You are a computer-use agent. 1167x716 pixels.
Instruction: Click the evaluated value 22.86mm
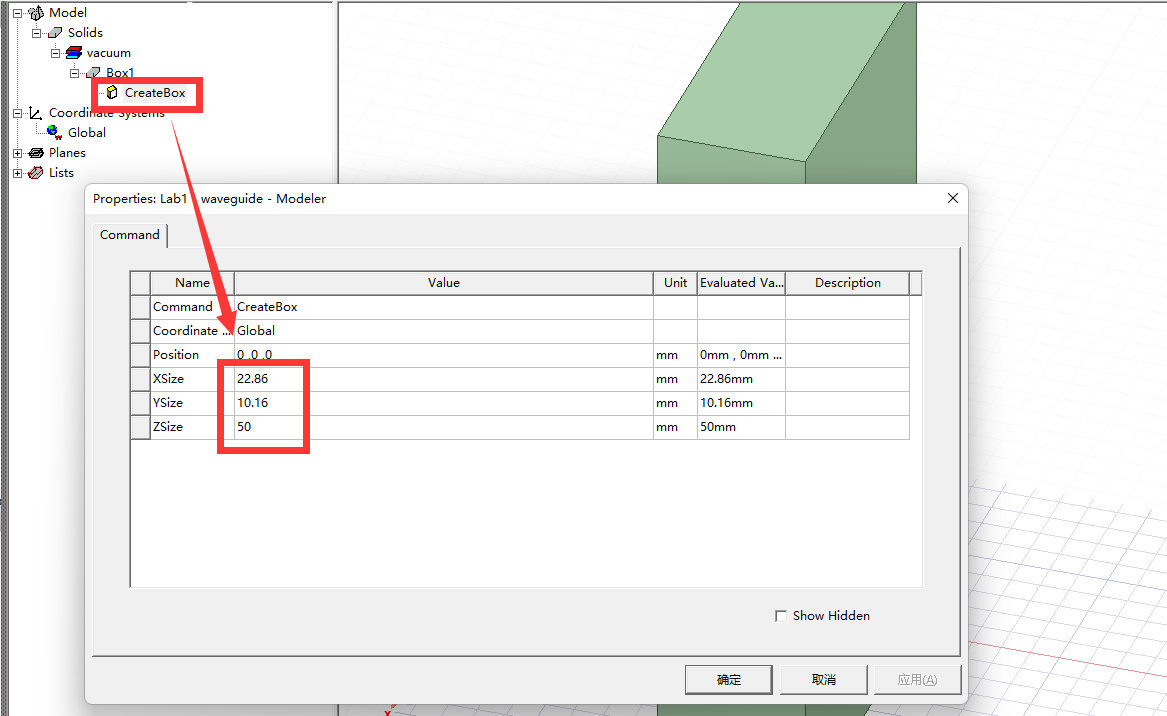(741, 379)
